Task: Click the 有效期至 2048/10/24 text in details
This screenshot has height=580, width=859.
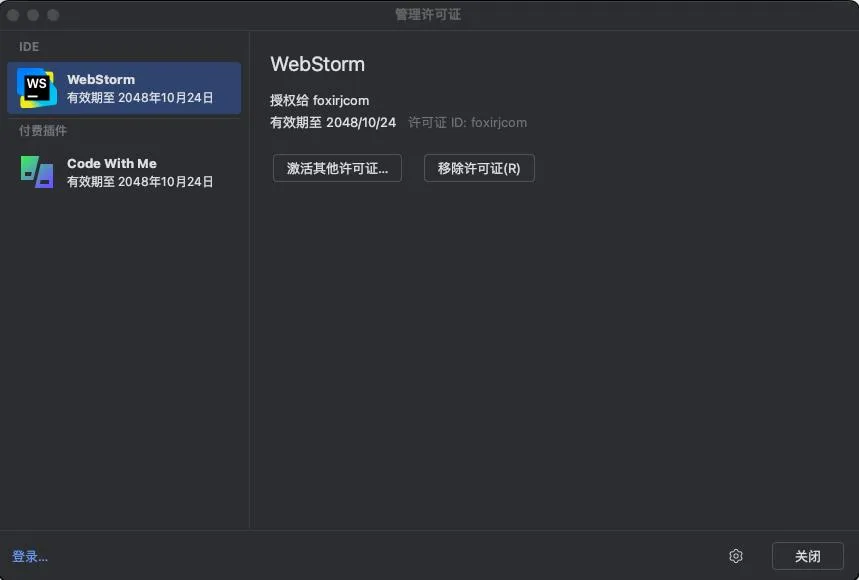Action: (x=333, y=123)
